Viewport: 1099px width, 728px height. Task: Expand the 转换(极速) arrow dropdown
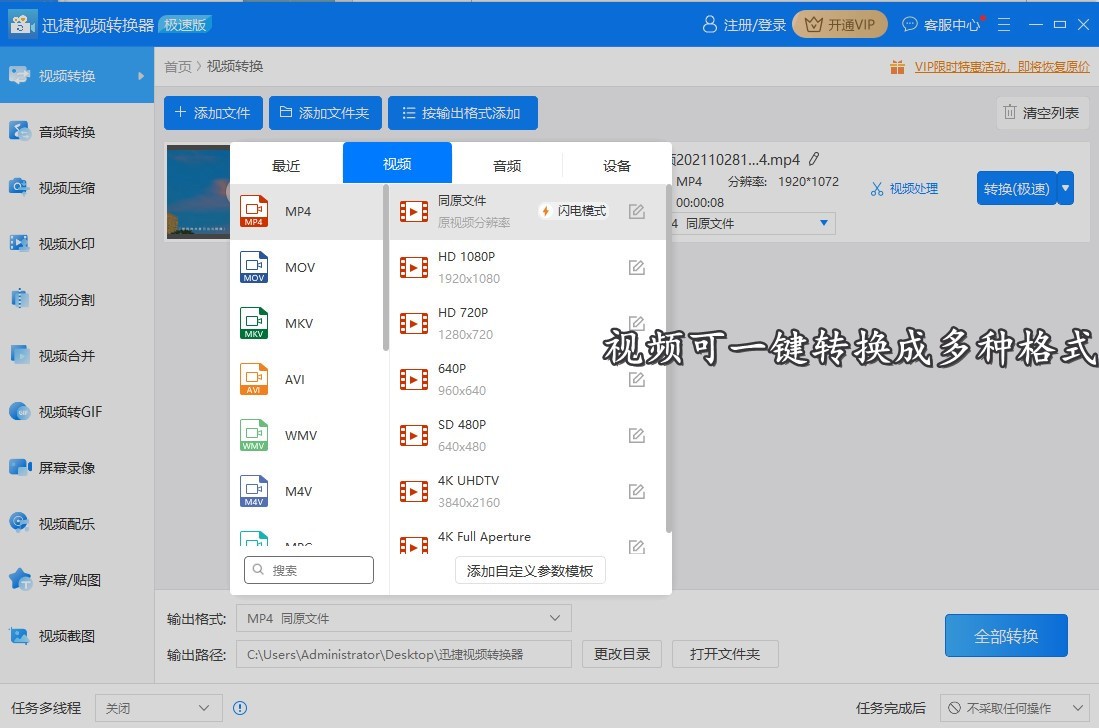tap(1065, 188)
